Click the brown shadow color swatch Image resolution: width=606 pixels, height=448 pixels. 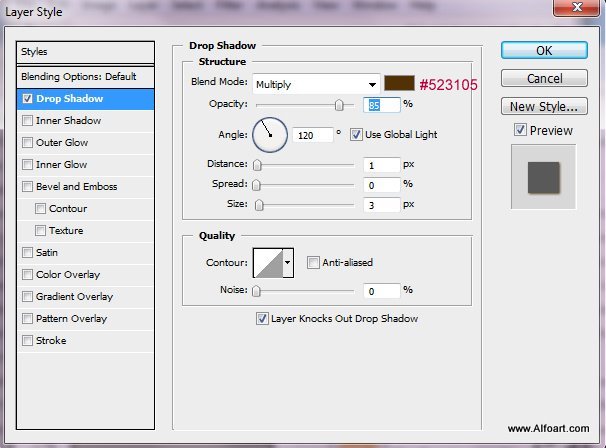pyautogui.click(x=399, y=84)
